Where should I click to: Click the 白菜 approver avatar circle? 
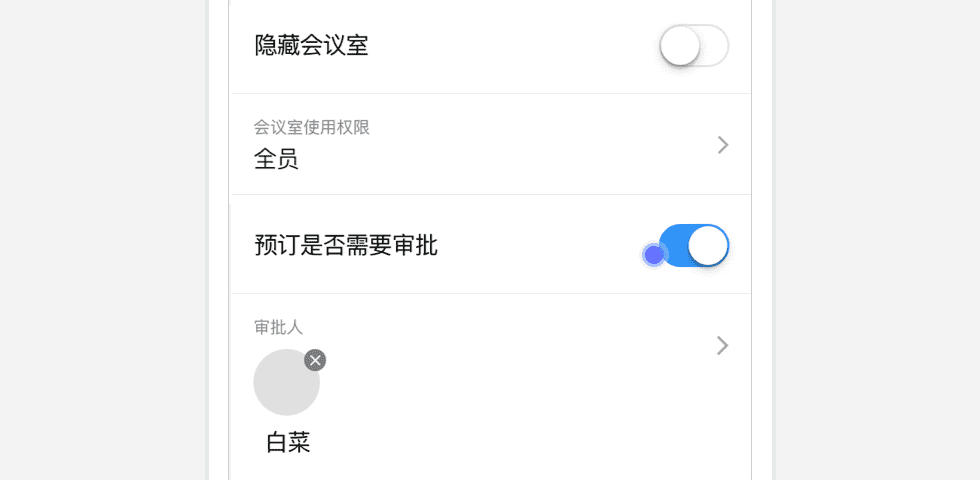point(286,383)
